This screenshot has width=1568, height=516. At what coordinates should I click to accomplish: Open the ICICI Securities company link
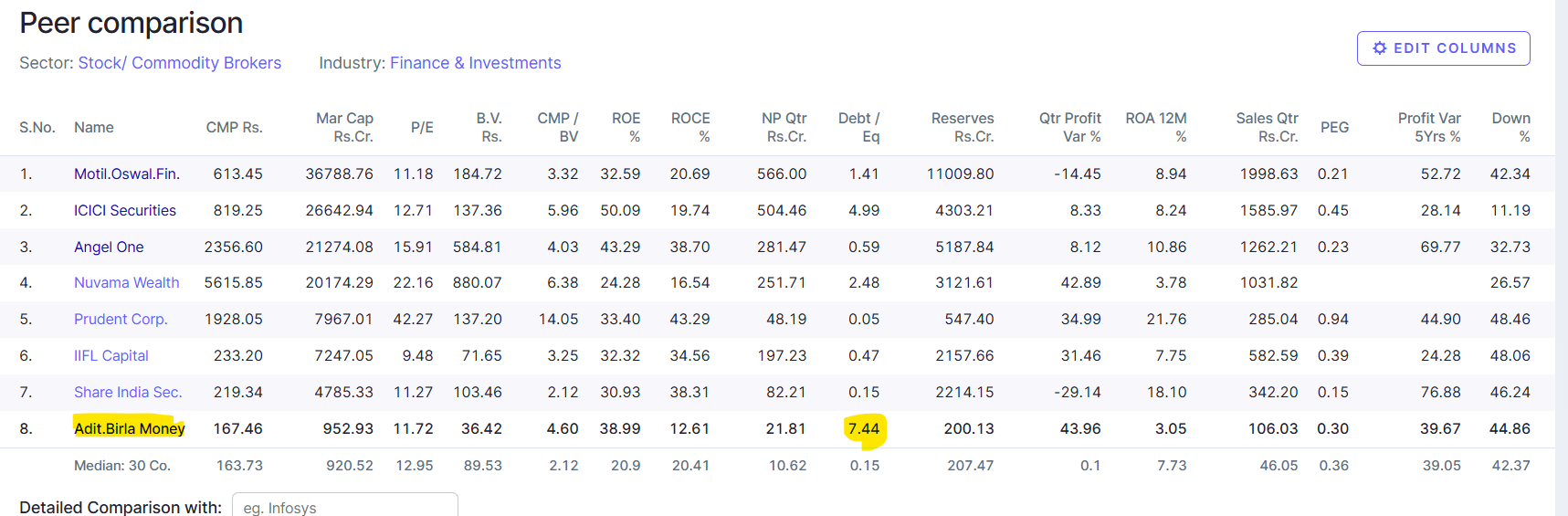(124, 210)
